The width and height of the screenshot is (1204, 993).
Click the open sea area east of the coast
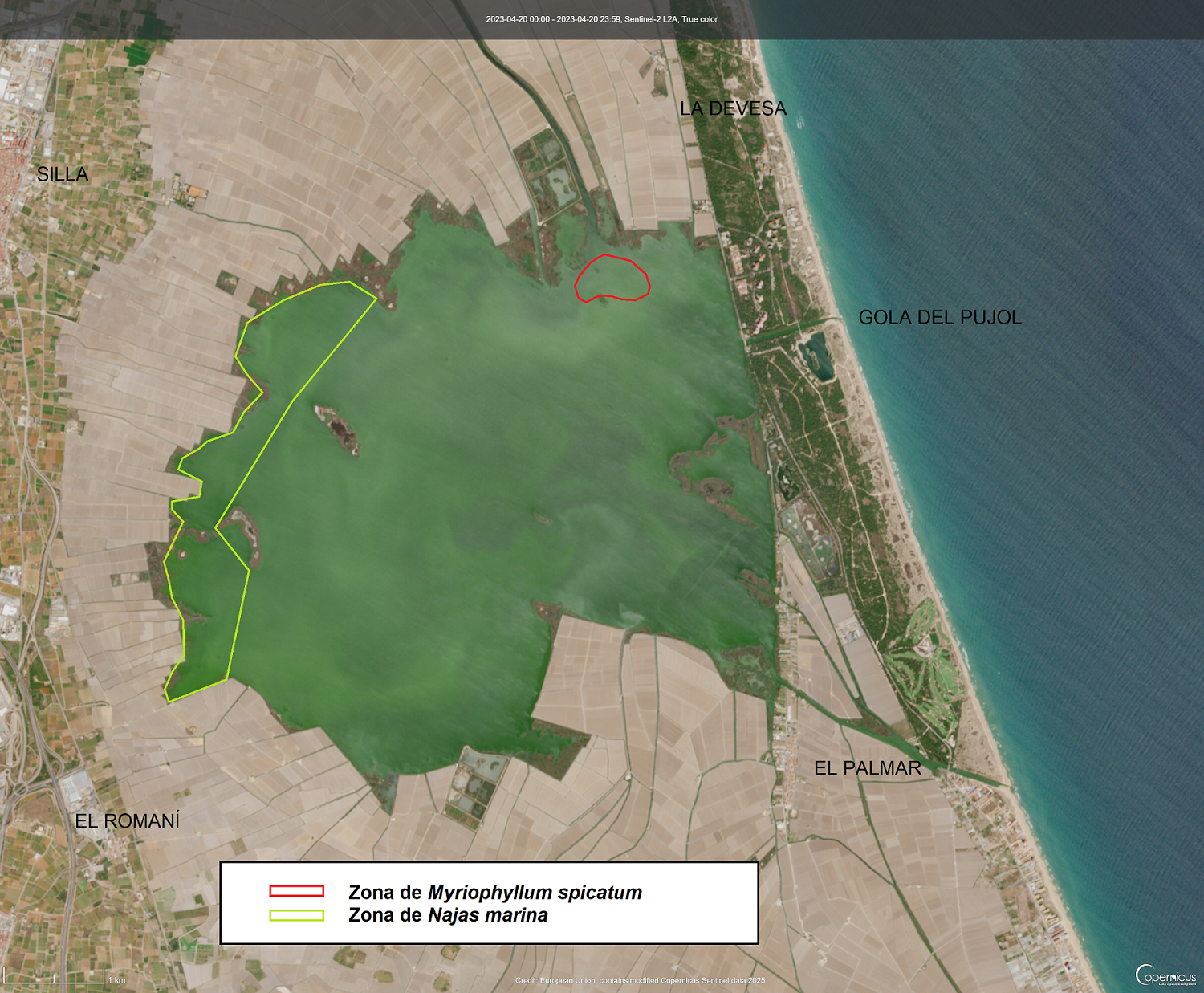[1043, 401]
